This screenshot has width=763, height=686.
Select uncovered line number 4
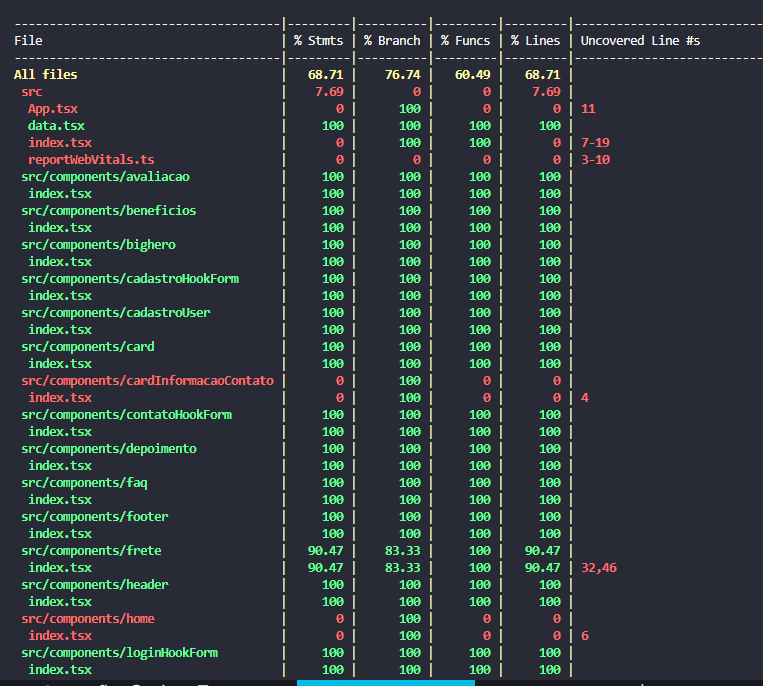pyautogui.click(x=585, y=398)
